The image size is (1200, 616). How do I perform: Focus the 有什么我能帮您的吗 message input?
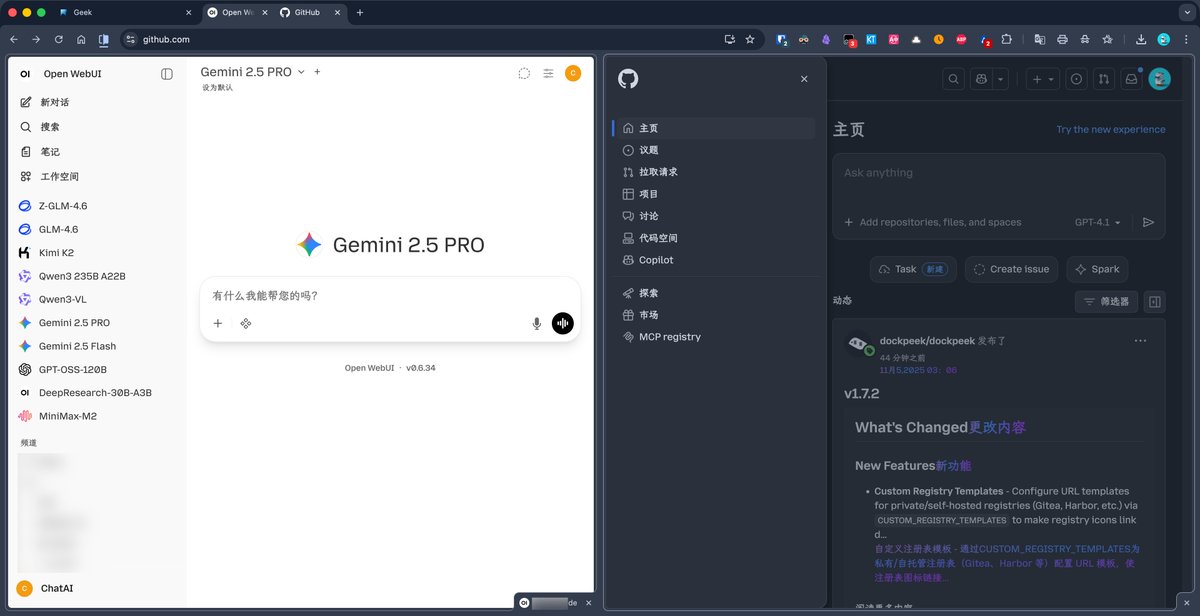point(390,296)
